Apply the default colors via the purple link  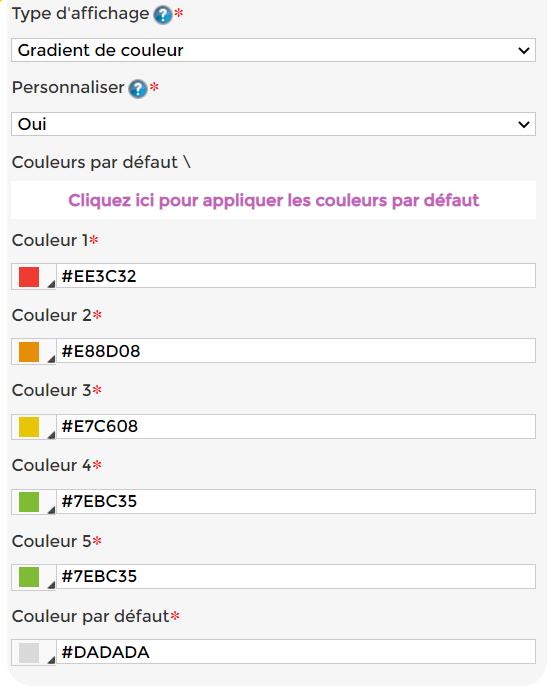click(273, 200)
